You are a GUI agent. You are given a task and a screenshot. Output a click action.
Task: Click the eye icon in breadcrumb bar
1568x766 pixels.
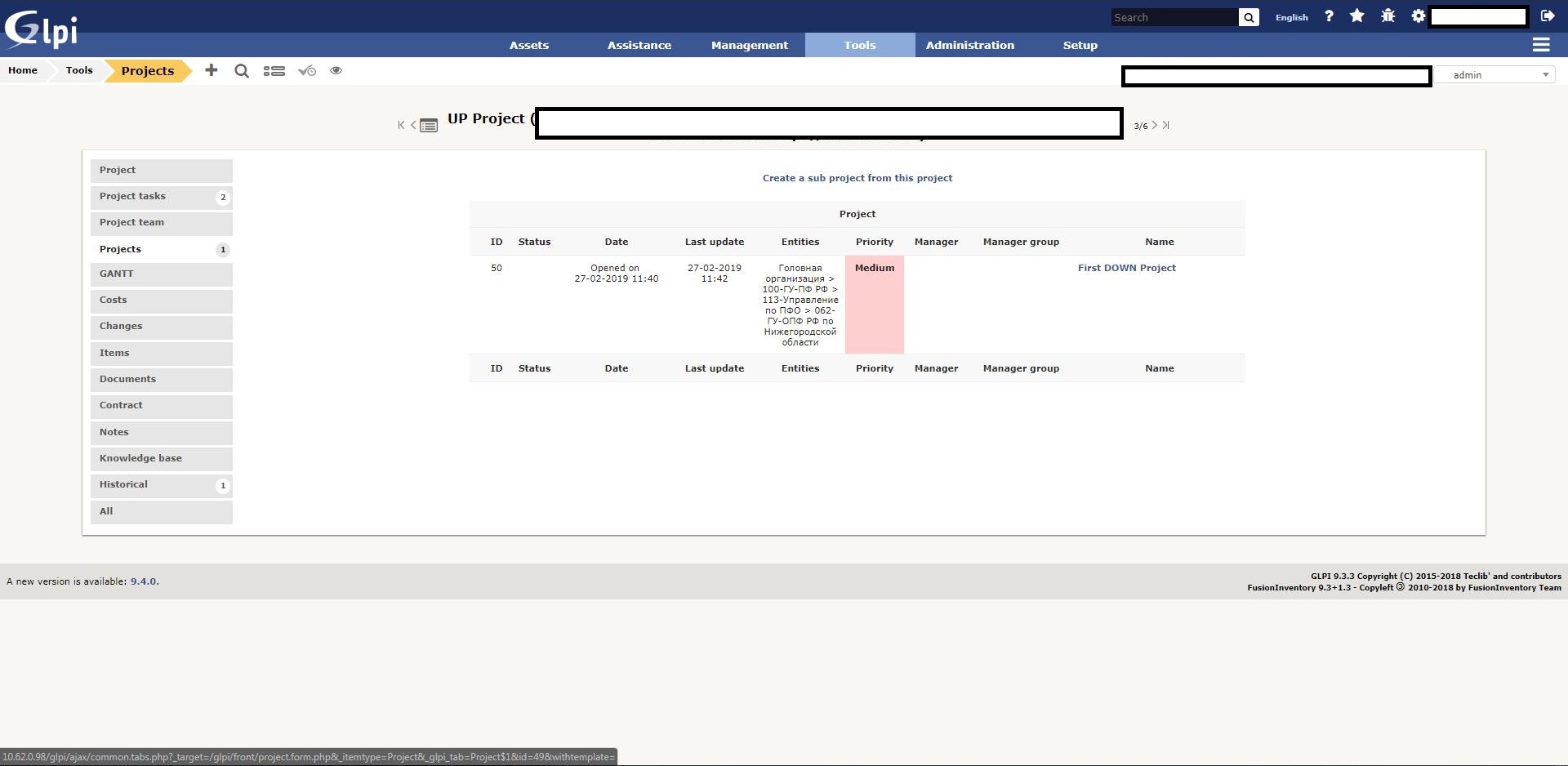point(336,70)
